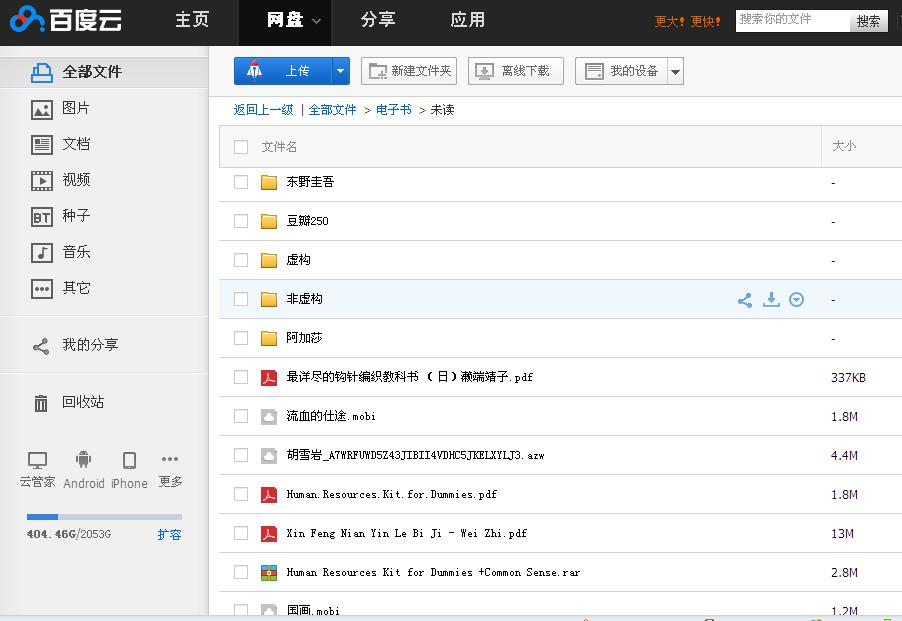This screenshot has height=621, width=902.
Task: Open the My Shares icon in sidebar
Action: pos(41,346)
